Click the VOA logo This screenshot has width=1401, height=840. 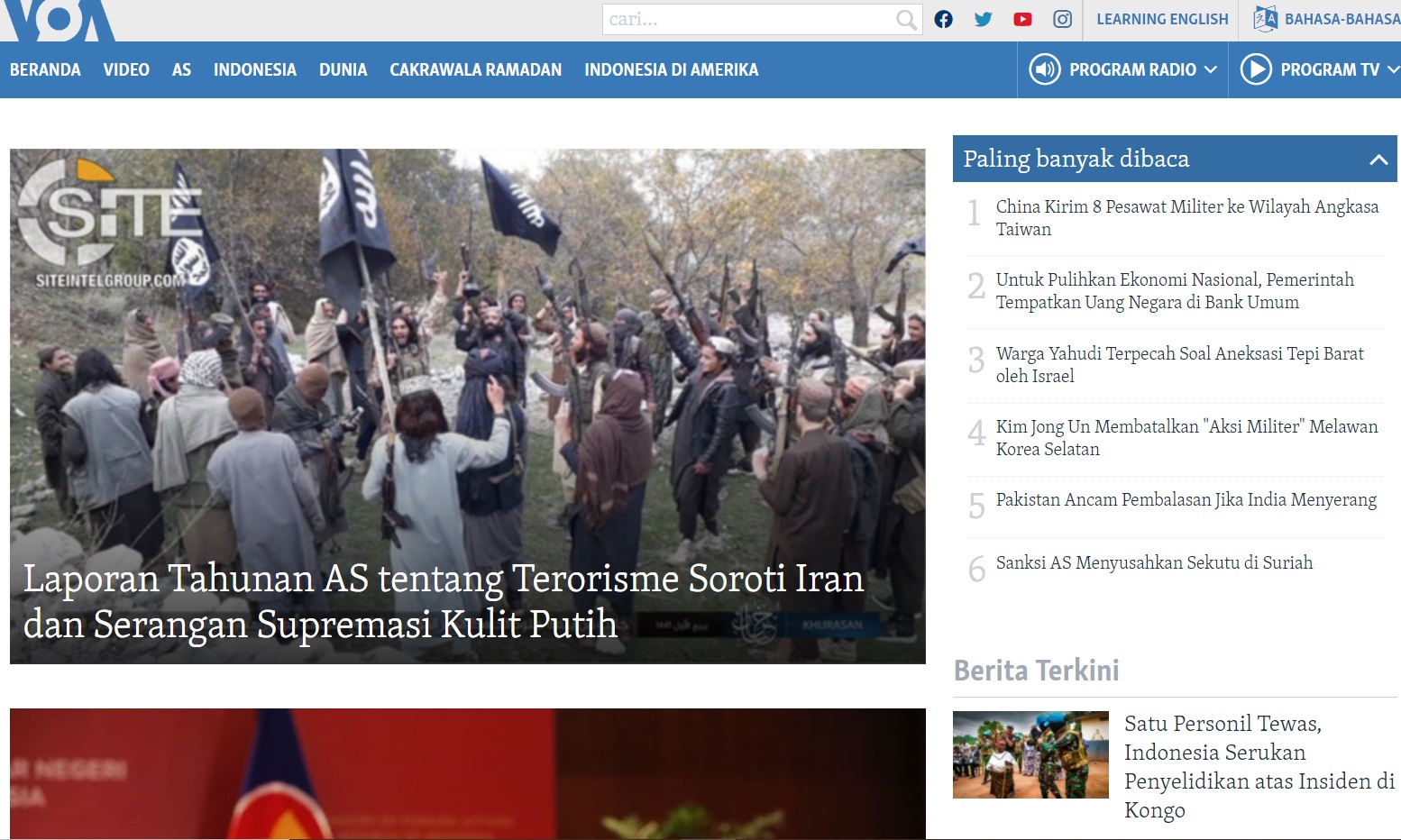pos(58,20)
